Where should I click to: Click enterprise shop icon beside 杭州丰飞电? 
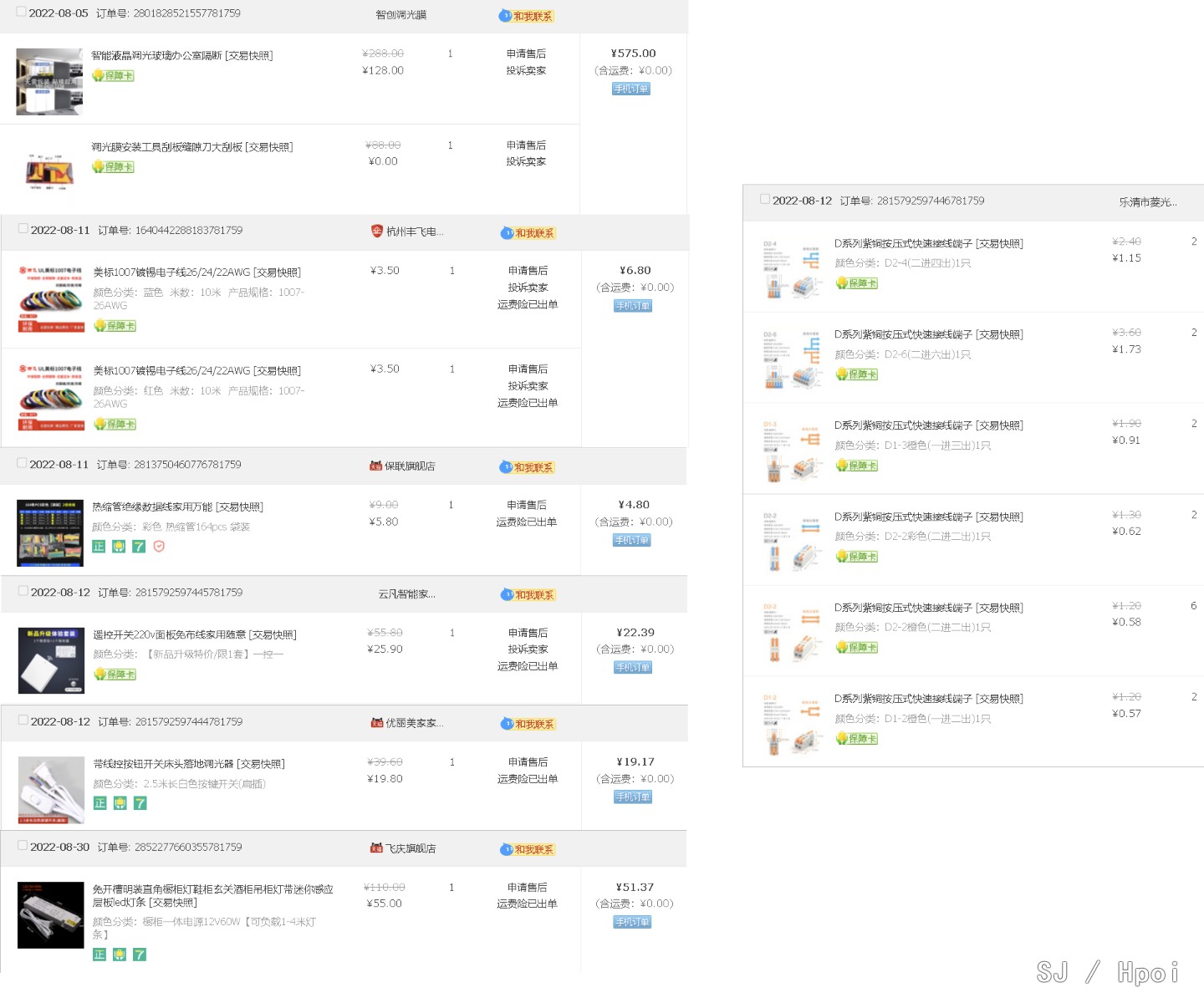click(x=377, y=231)
